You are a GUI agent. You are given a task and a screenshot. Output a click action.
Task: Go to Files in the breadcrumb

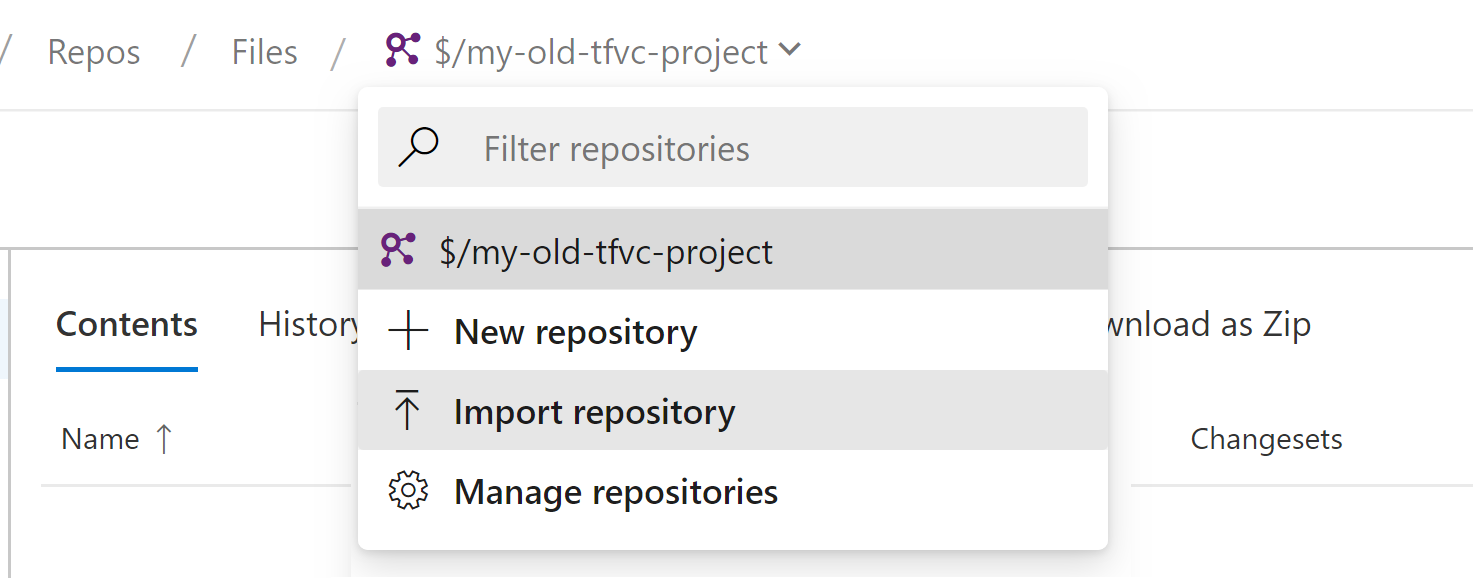[x=264, y=52]
